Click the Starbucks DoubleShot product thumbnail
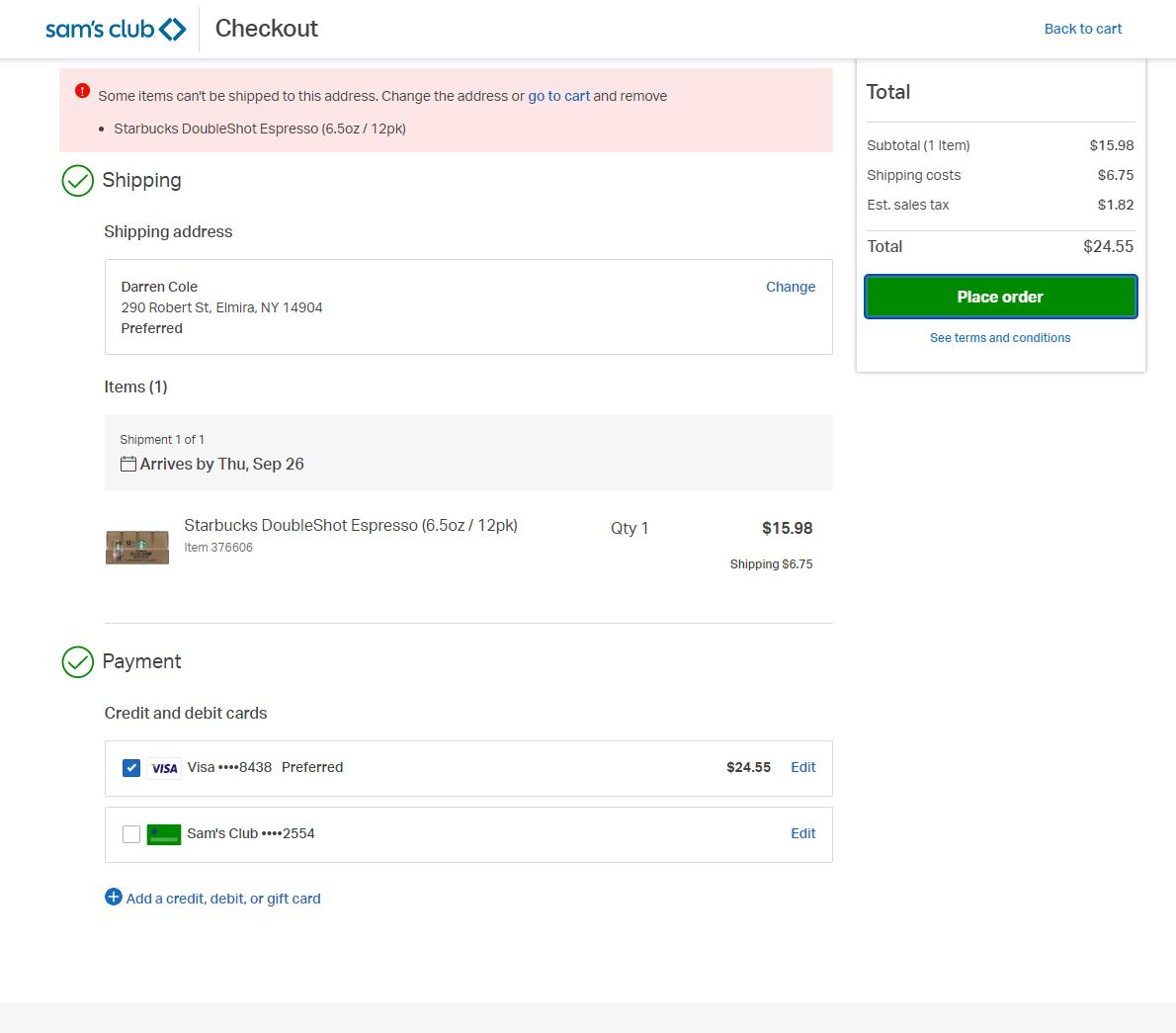This screenshot has width=1176, height=1033. tap(137, 547)
